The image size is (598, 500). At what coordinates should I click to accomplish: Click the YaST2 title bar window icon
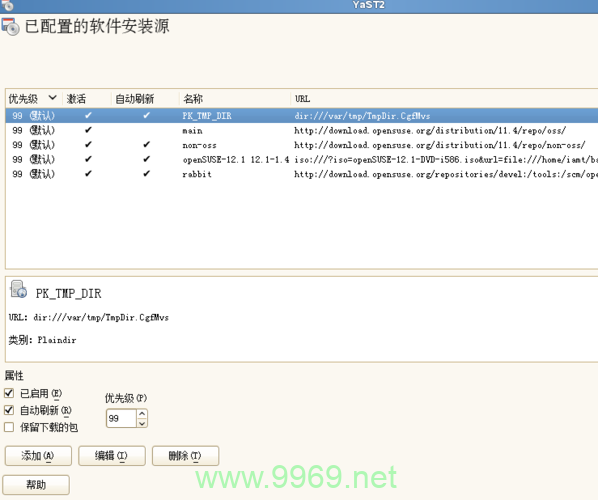pyautogui.click(x=7, y=5)
